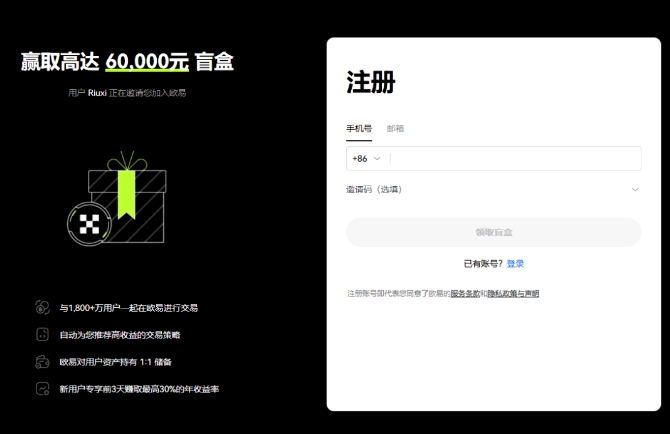Click the wallet icon beside 1:1 储备
670x434 pixels.
pyautogui.click(x=42, y=362)
